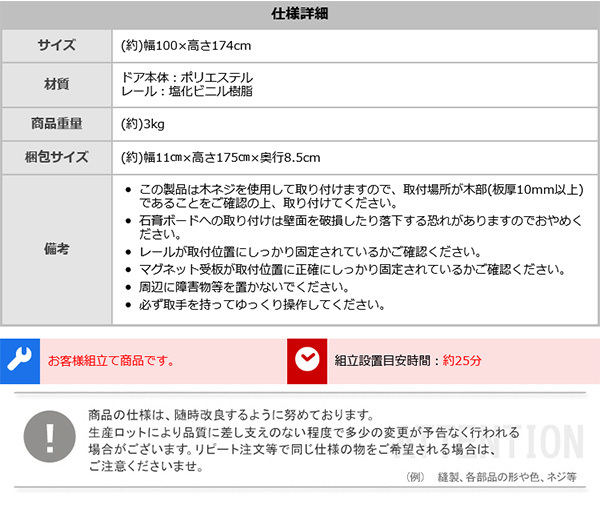Image resolution: width=600 pixels, height=520 pixels.
Task: Select the size value (約)幅100×高さ174cm
Action: (x=186, y=46)
